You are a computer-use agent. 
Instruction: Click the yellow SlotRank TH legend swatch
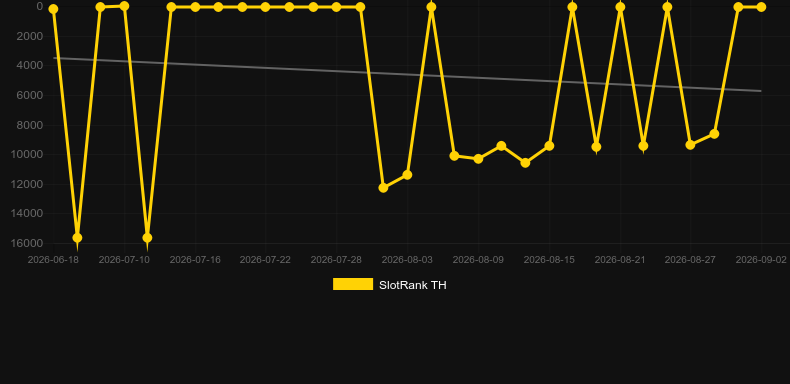(x=353, y=284)
